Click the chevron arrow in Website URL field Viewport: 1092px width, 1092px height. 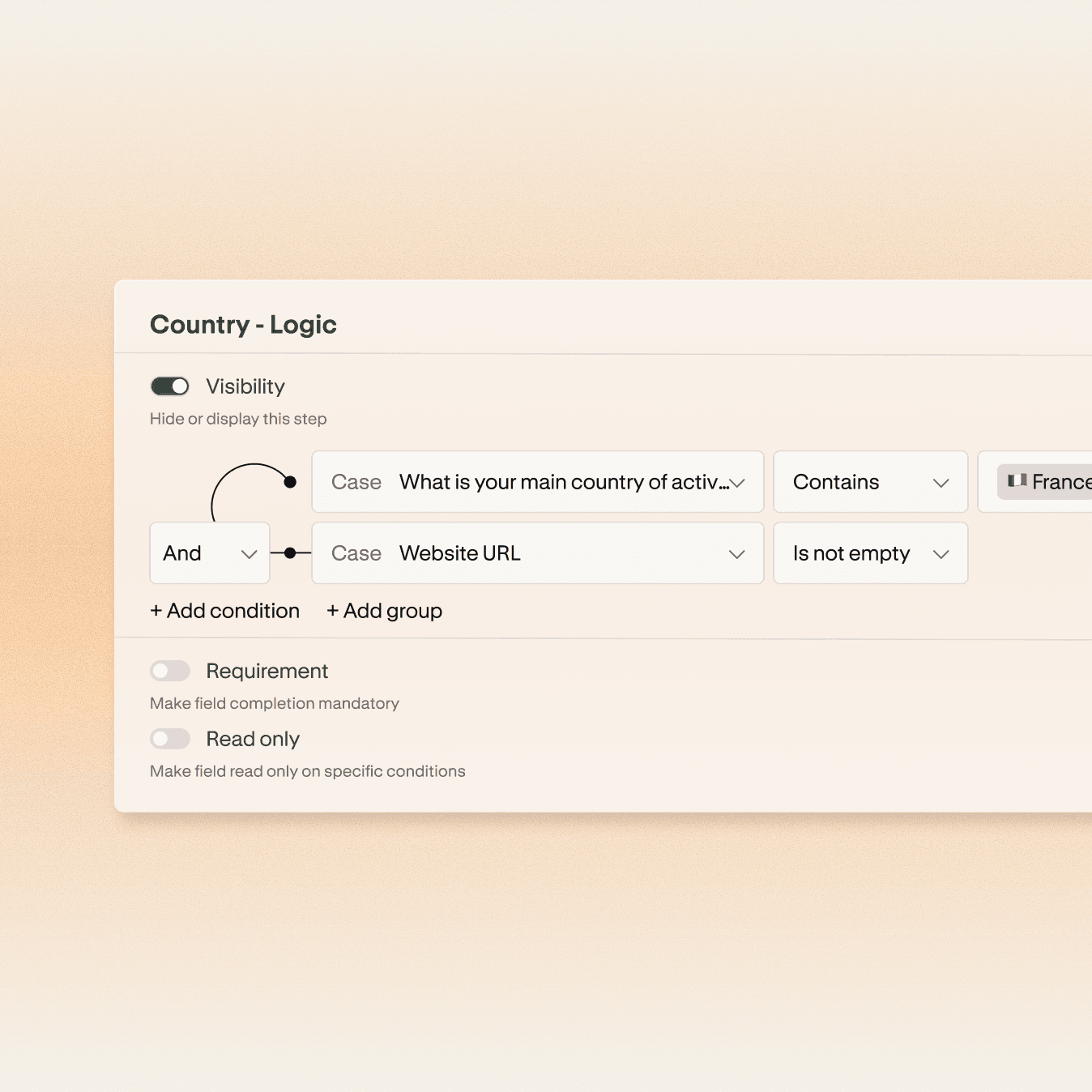tap(736, 554)
